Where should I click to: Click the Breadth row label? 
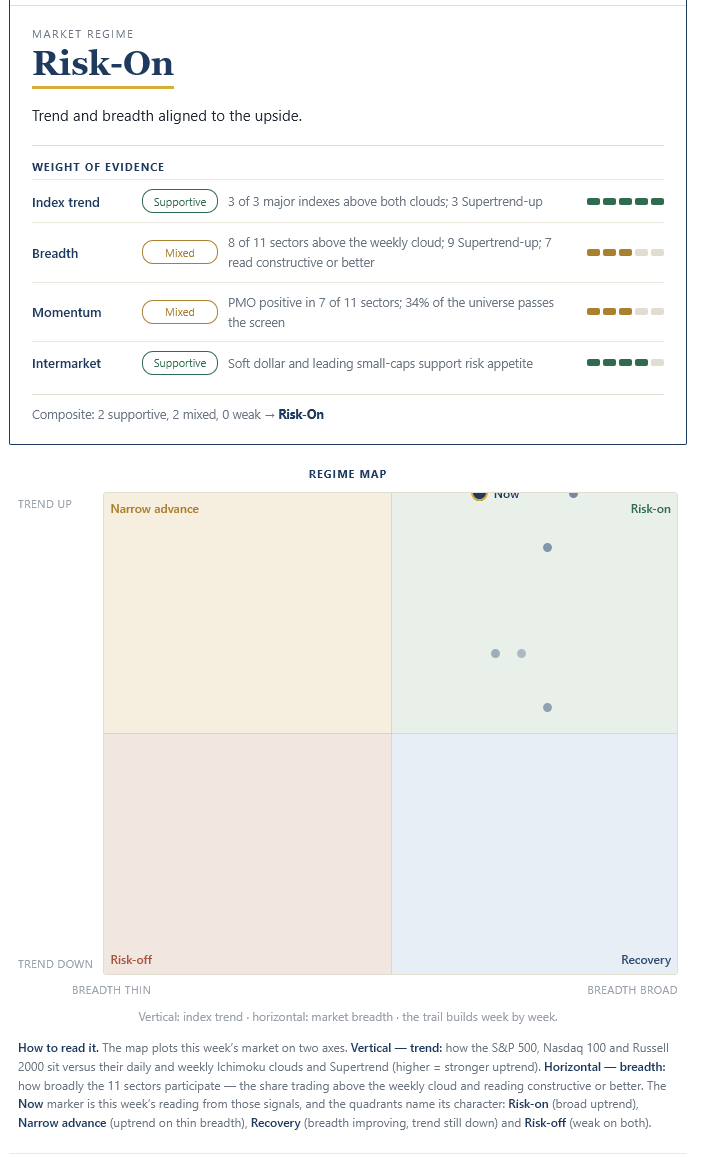tap(55, 253)
